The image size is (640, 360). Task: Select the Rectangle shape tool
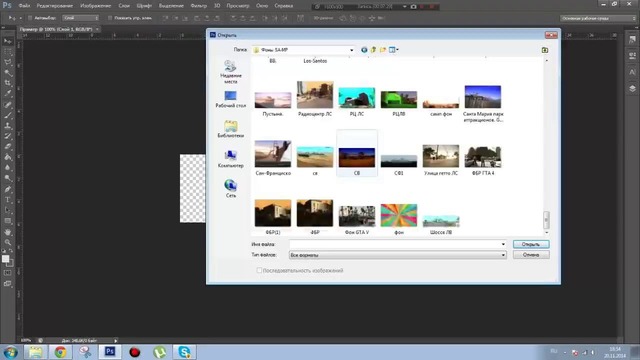tap(8, 221)
